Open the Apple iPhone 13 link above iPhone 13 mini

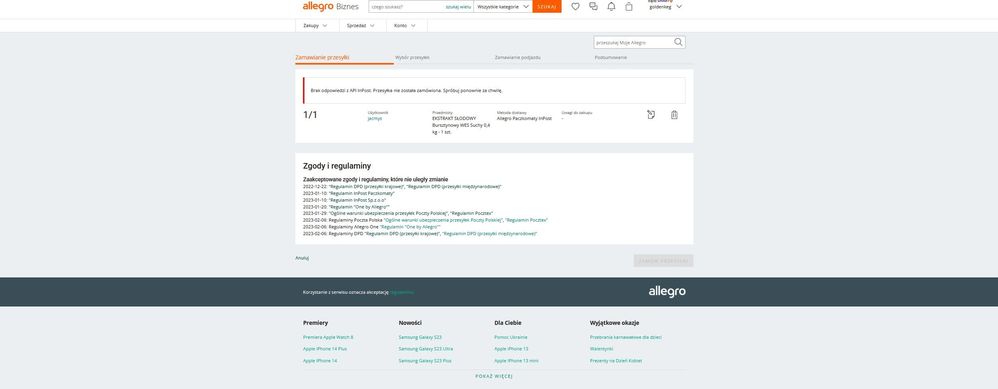[511, 349]
